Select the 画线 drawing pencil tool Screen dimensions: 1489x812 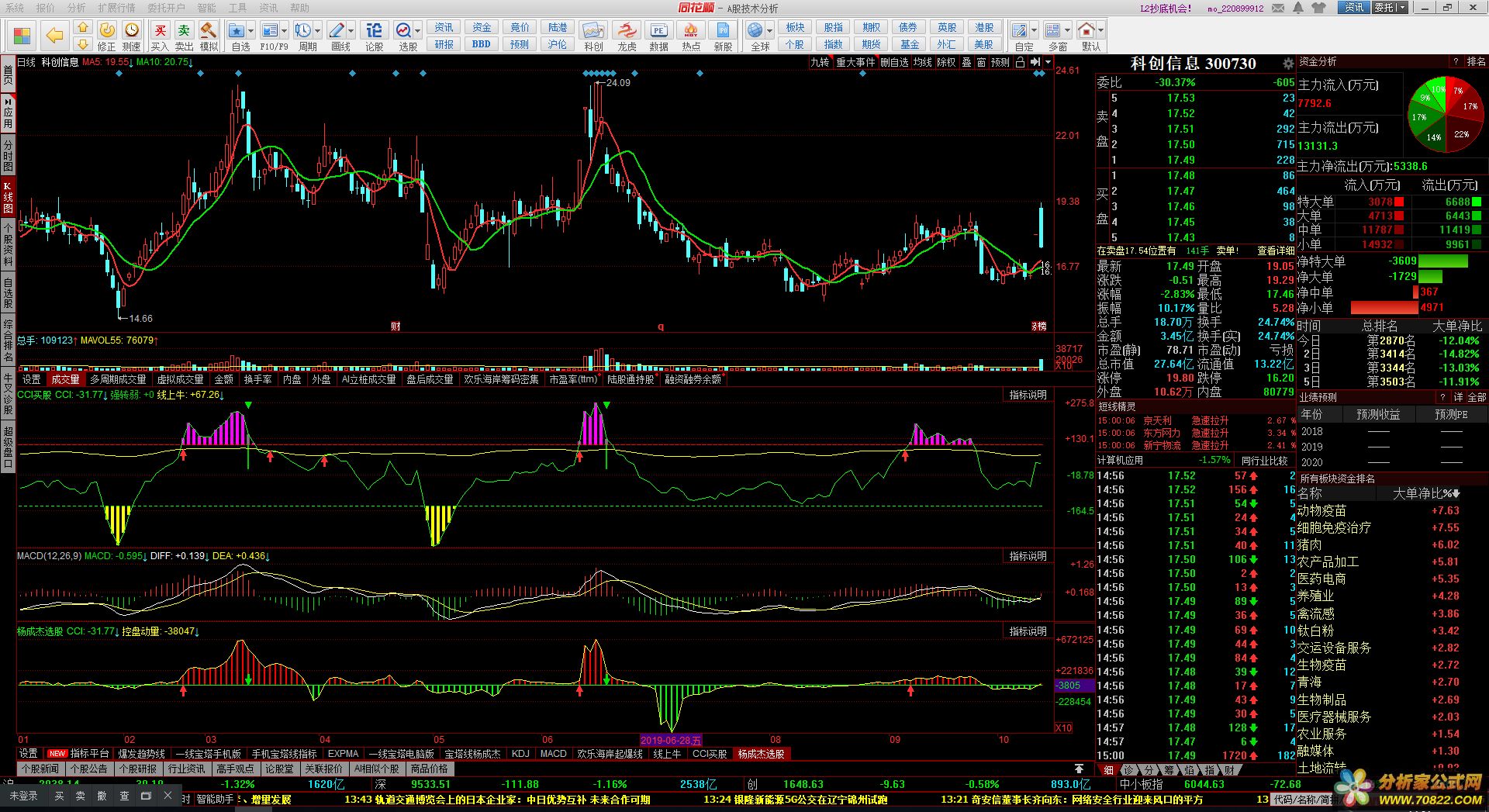click(337, 30)
